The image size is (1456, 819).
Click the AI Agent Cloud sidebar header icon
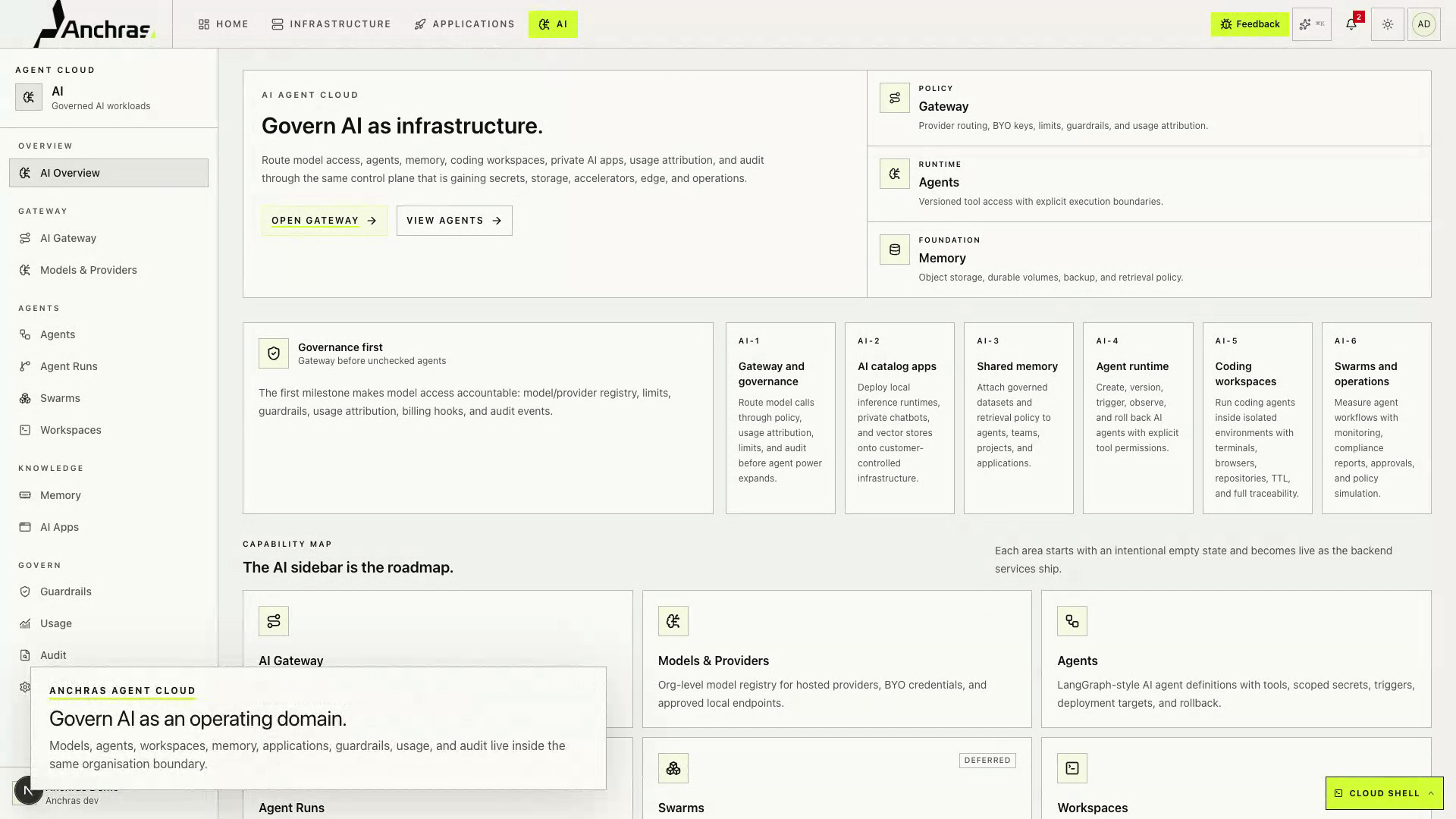tap(29, 97)
